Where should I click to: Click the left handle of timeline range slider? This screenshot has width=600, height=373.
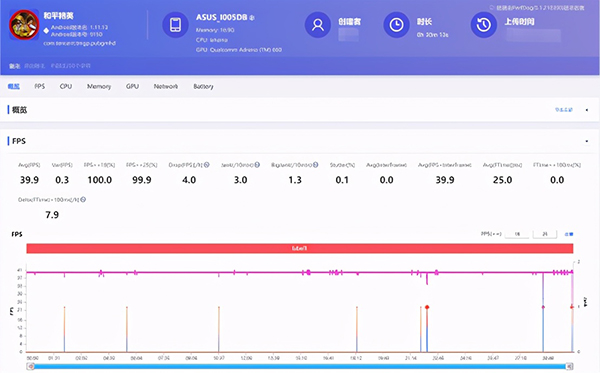click(31, 366)
